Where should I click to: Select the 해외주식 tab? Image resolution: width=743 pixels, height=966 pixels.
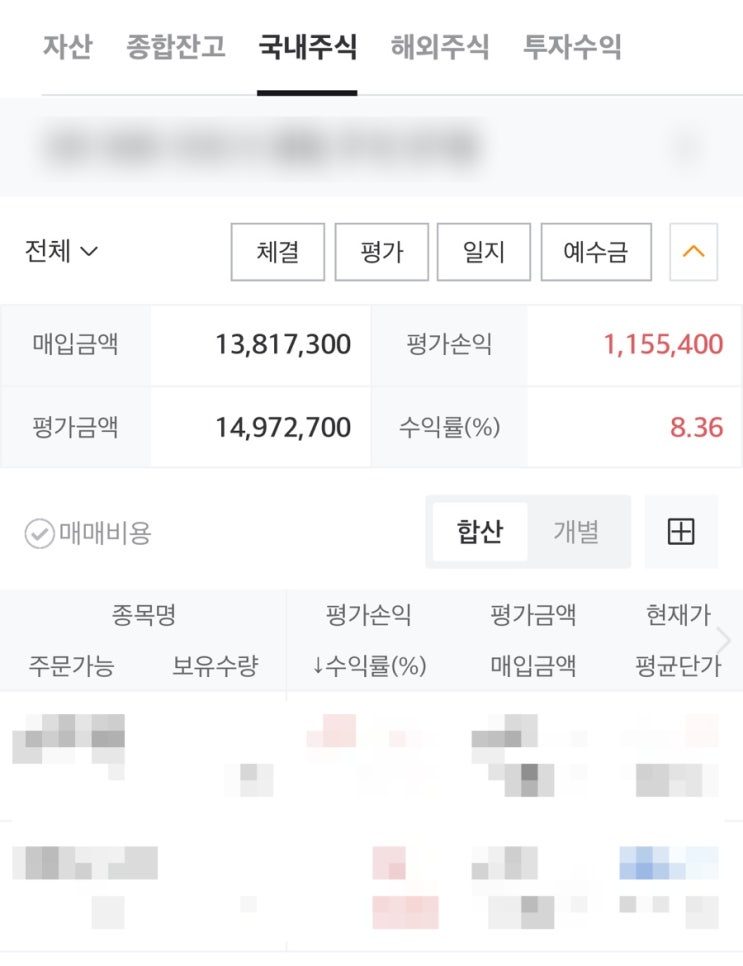440,47
